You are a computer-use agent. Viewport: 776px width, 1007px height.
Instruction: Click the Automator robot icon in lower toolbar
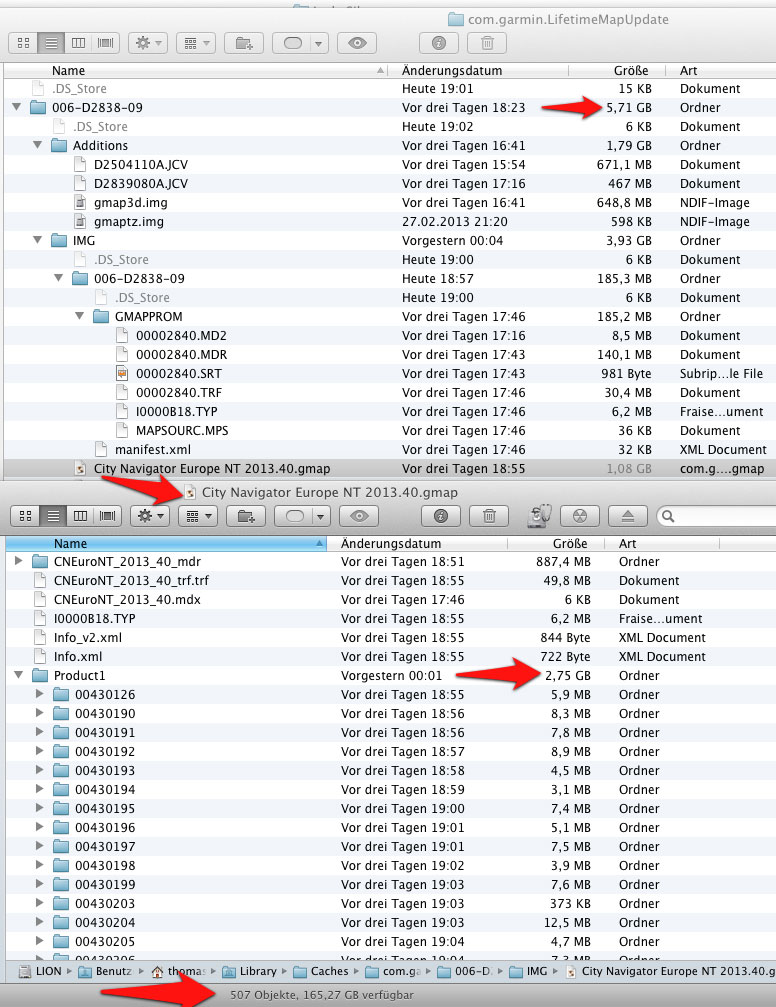538,516
